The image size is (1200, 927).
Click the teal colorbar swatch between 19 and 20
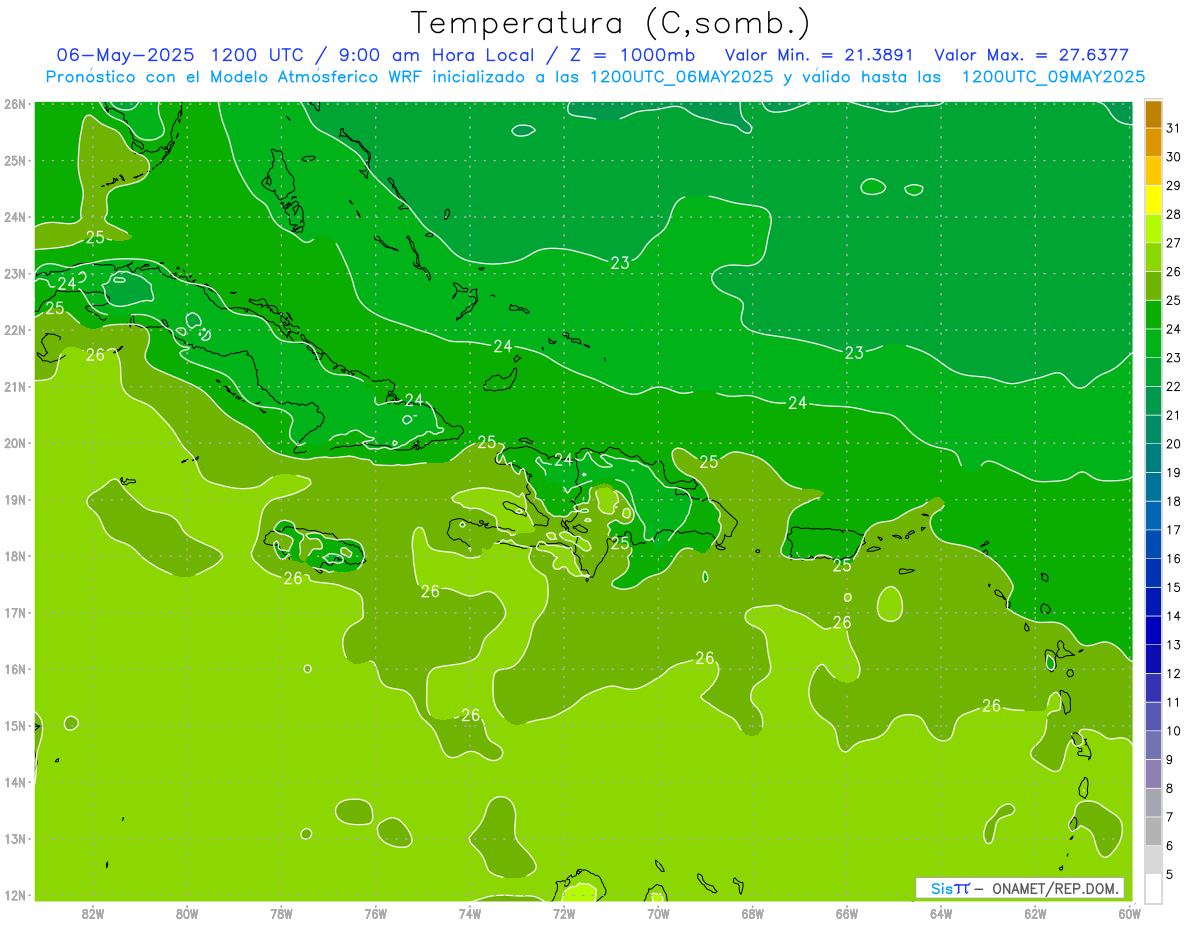[1153, 458]
